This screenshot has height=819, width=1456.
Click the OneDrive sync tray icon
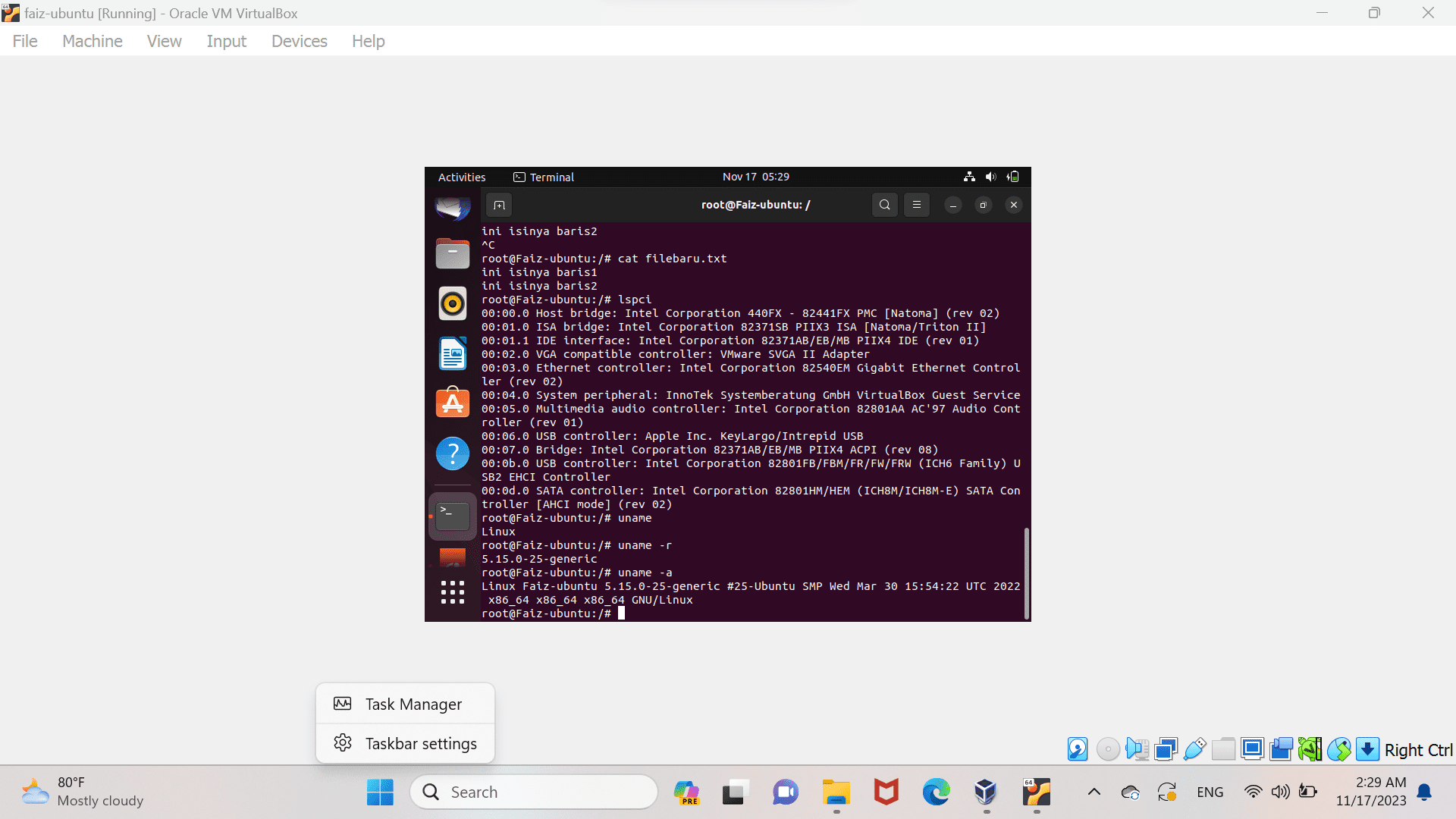tap(1131, 792)
